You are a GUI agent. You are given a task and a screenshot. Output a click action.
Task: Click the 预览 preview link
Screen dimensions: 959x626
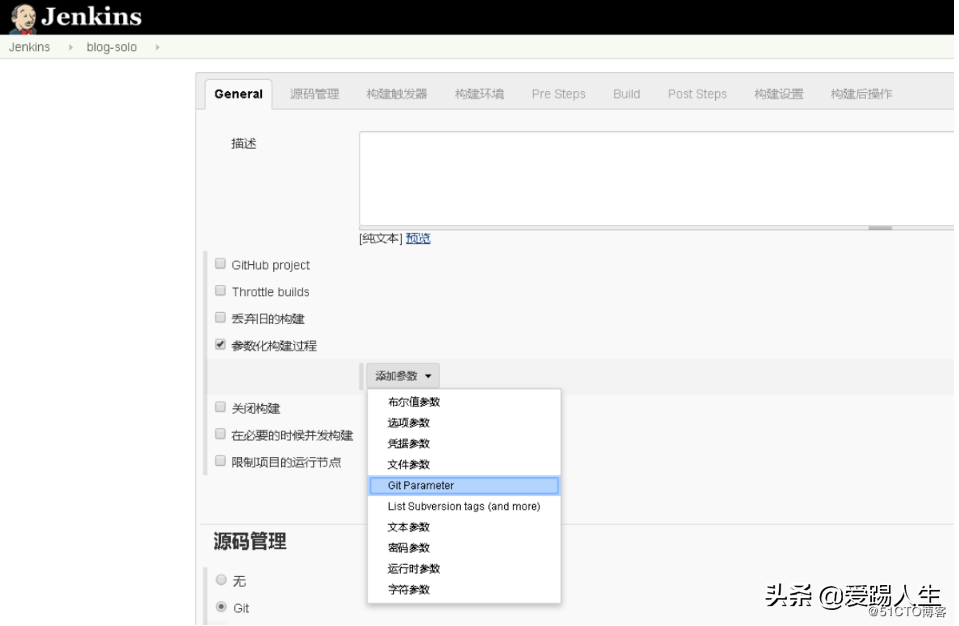(418, 238)
